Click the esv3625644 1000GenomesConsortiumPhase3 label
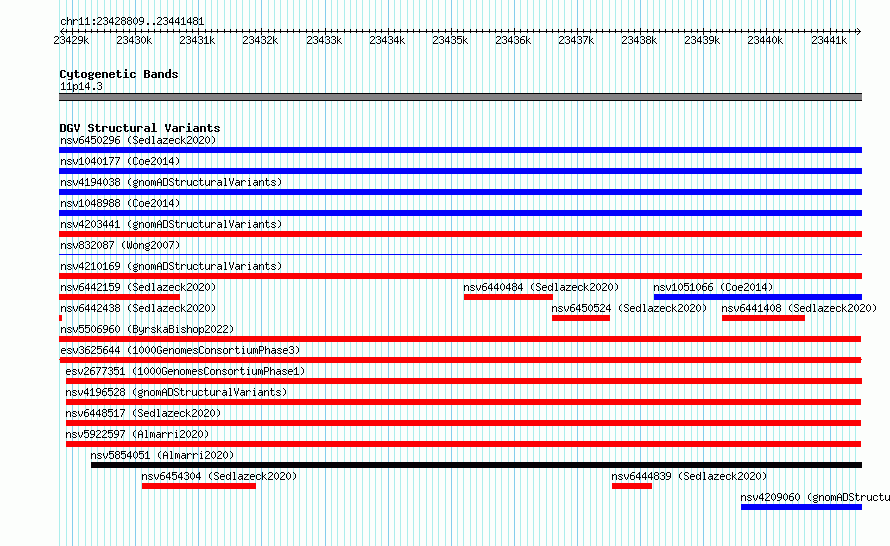Viewport: 890px width, 546px height. 180,350
